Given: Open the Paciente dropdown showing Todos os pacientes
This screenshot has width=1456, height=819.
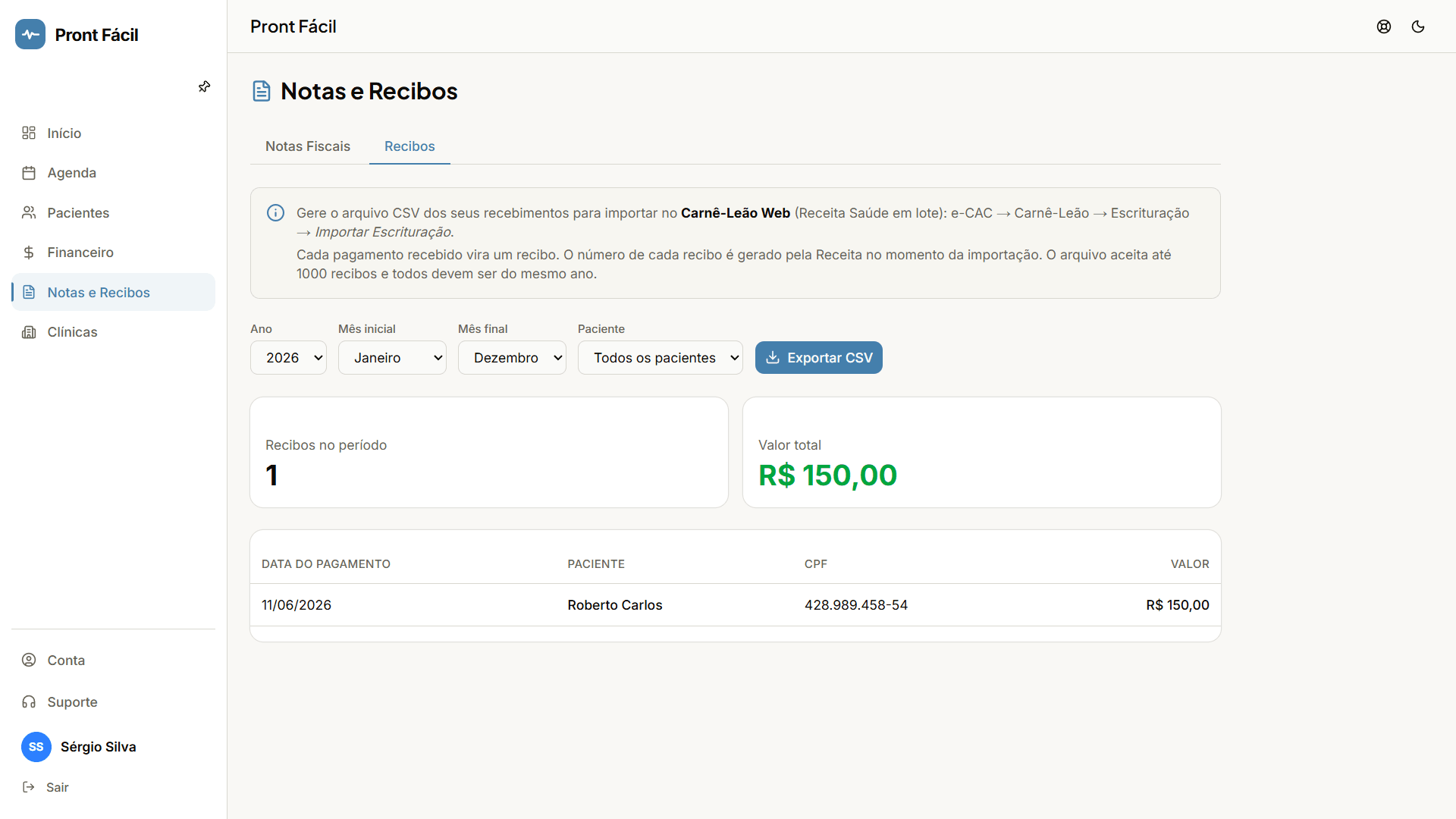Looking at the screenshot, I should 661,358.
